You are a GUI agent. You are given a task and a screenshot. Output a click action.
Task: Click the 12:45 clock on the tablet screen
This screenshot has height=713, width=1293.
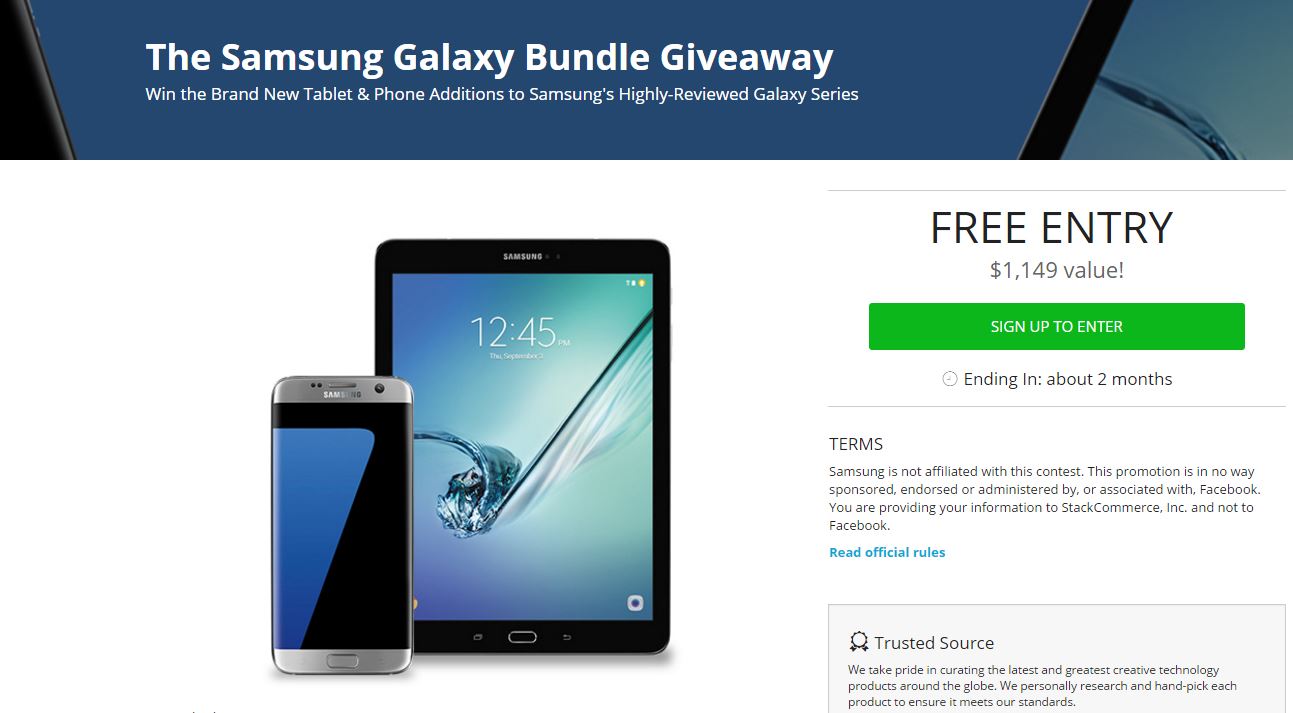pos(513,331)
